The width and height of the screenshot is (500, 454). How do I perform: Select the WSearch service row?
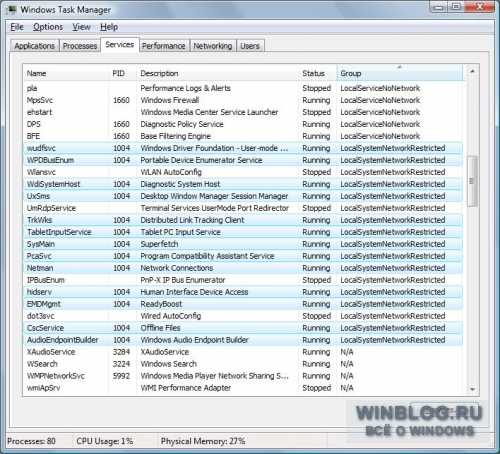tap(243, 364)
